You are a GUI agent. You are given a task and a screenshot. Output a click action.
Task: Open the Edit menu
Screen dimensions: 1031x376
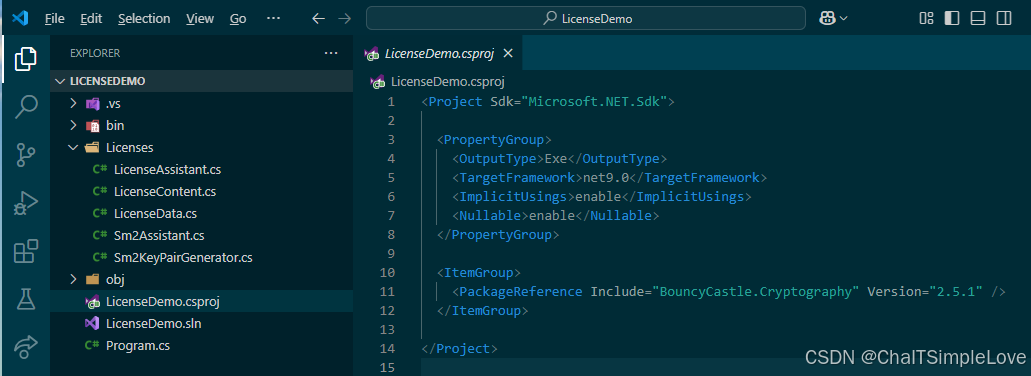91,18
